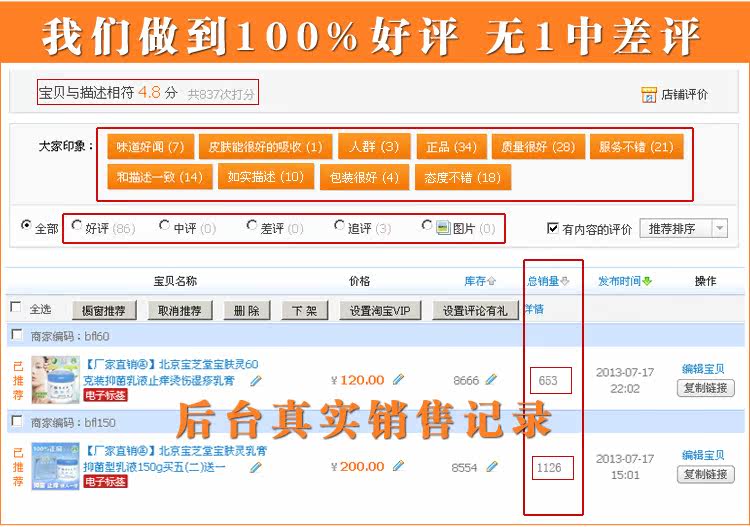
Task: Edit stock pencil next to 8554
Action: (492, 466)
